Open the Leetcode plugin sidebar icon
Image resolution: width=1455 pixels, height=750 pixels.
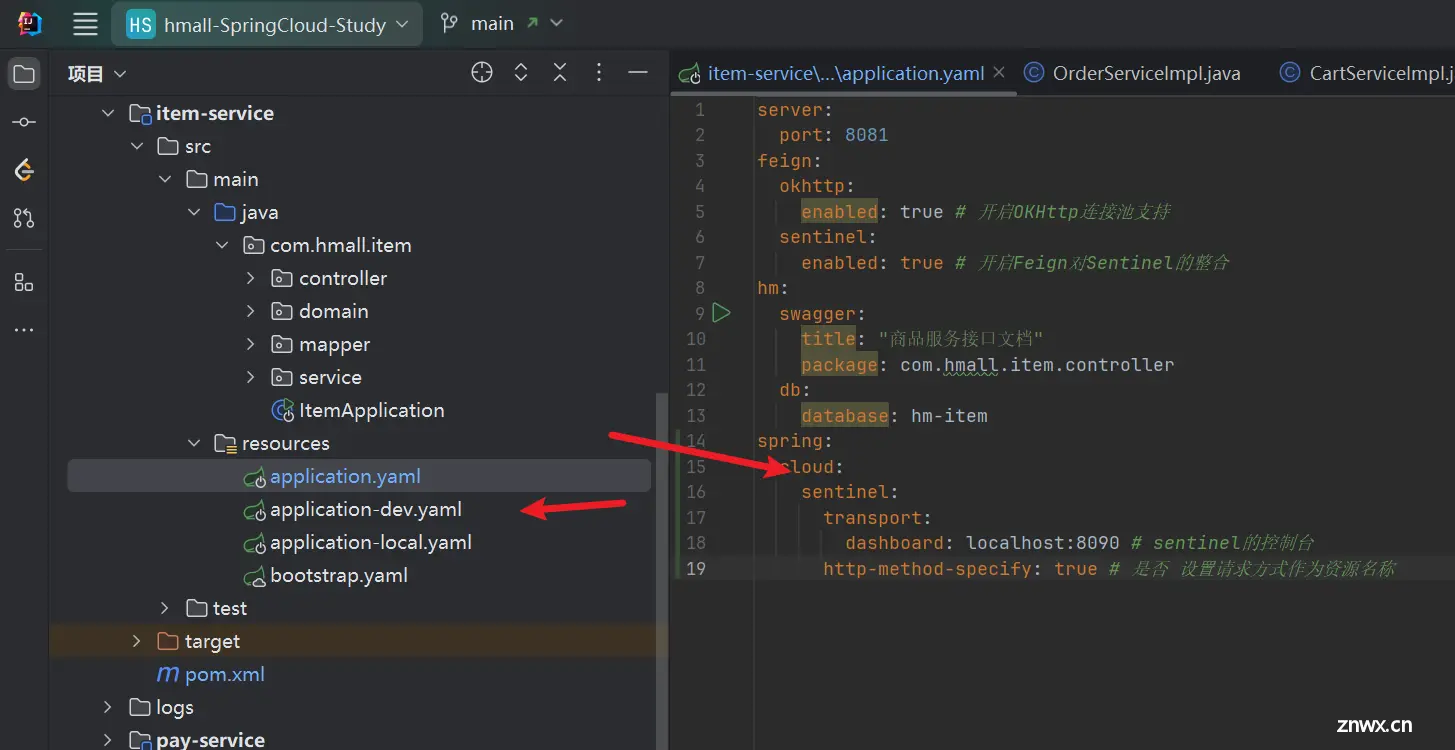pyautogui.click(x=25, y=170)
